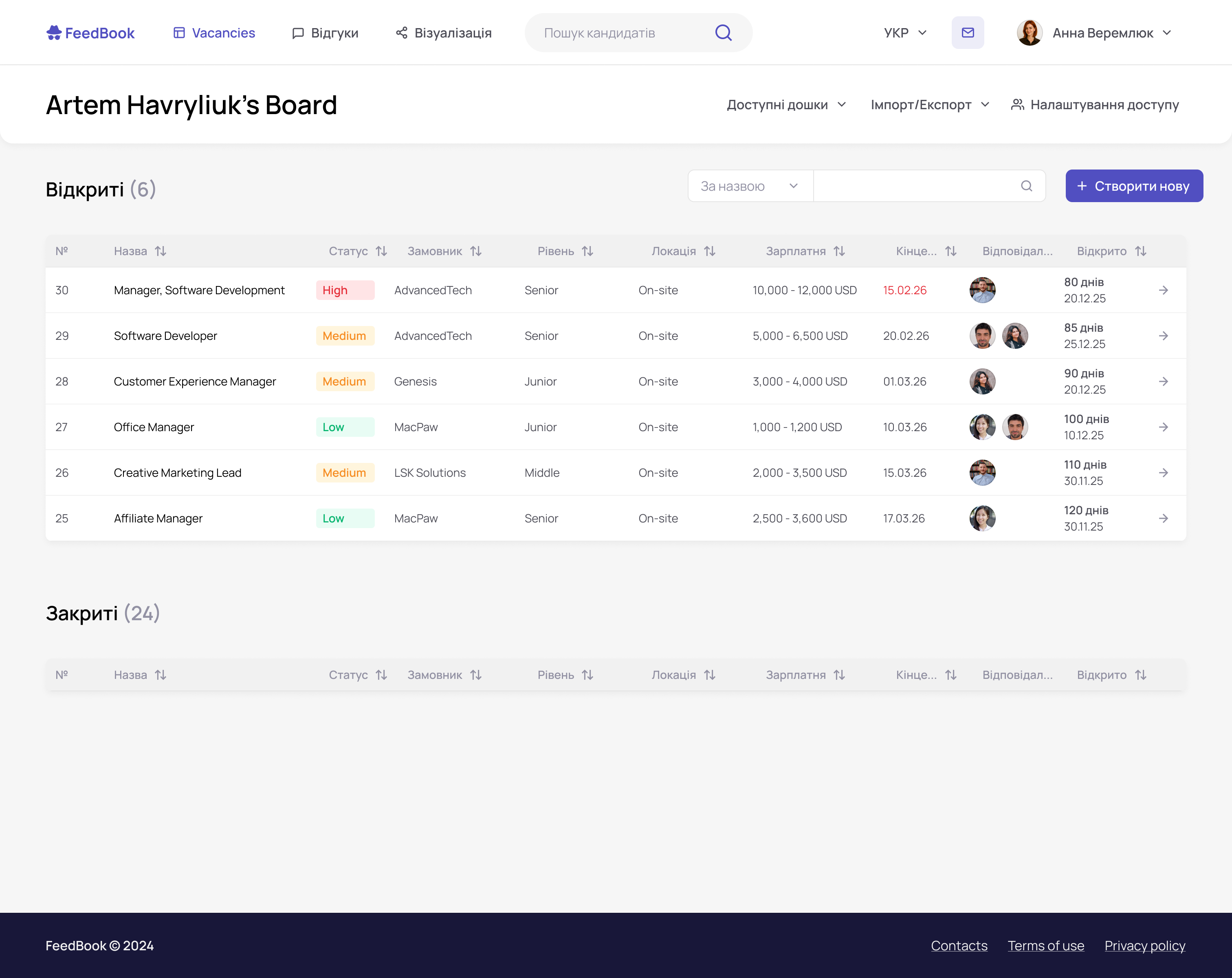This screenshot has width=1232, height=978.
Task: Open the Manager, Software Development row arrow
Action: [x=1164, y=290]
